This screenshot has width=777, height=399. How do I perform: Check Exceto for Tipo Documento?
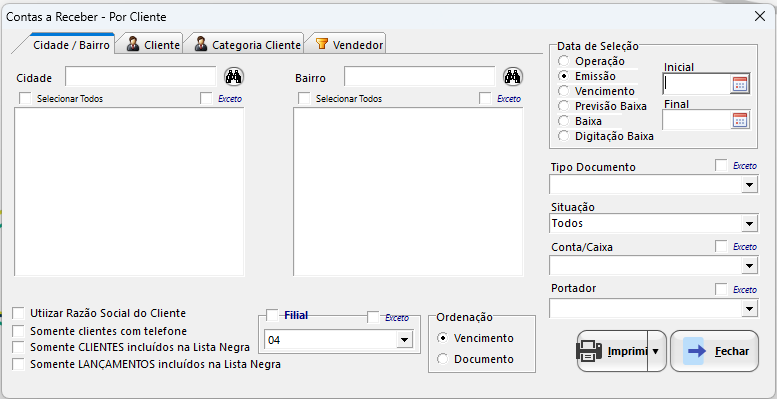point(721,165)
